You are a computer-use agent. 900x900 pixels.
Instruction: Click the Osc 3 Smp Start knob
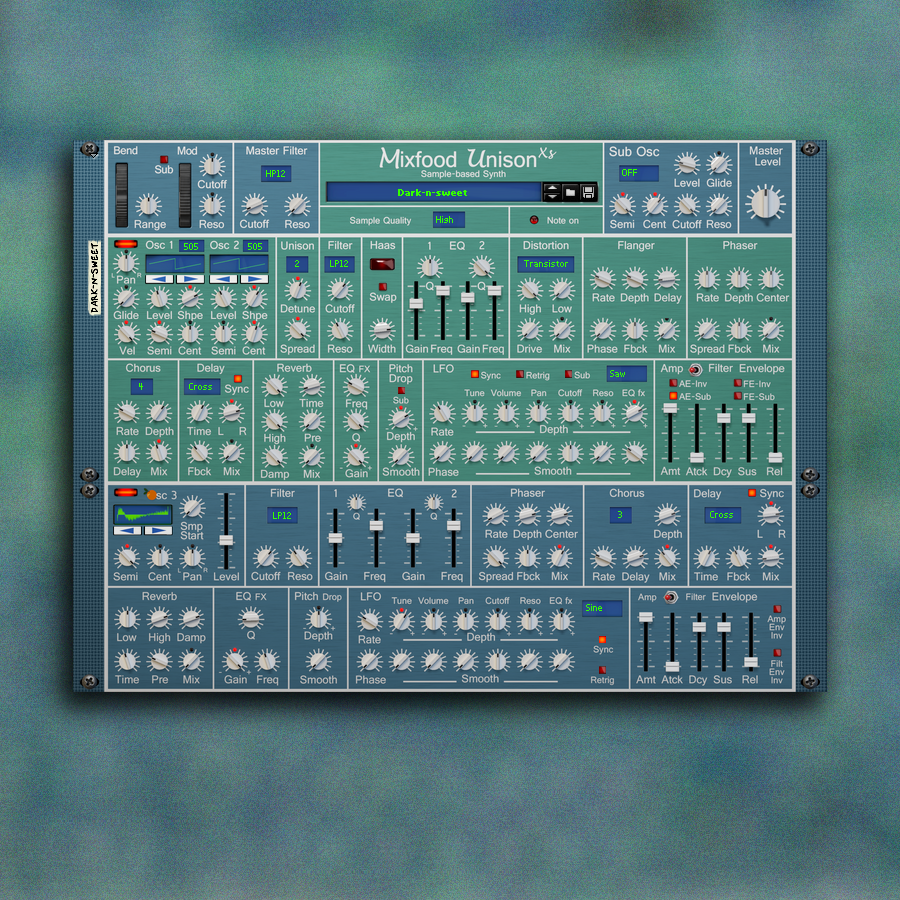(x=192, y=508)
